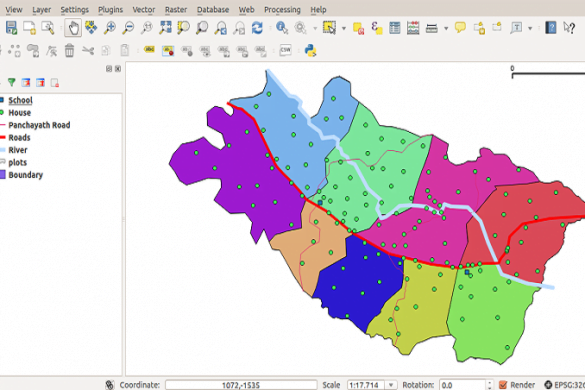Image resolution: width=585 pixels, height=390 pixels.
Task: Click the Save Project As icon
Action: (11, 28)
